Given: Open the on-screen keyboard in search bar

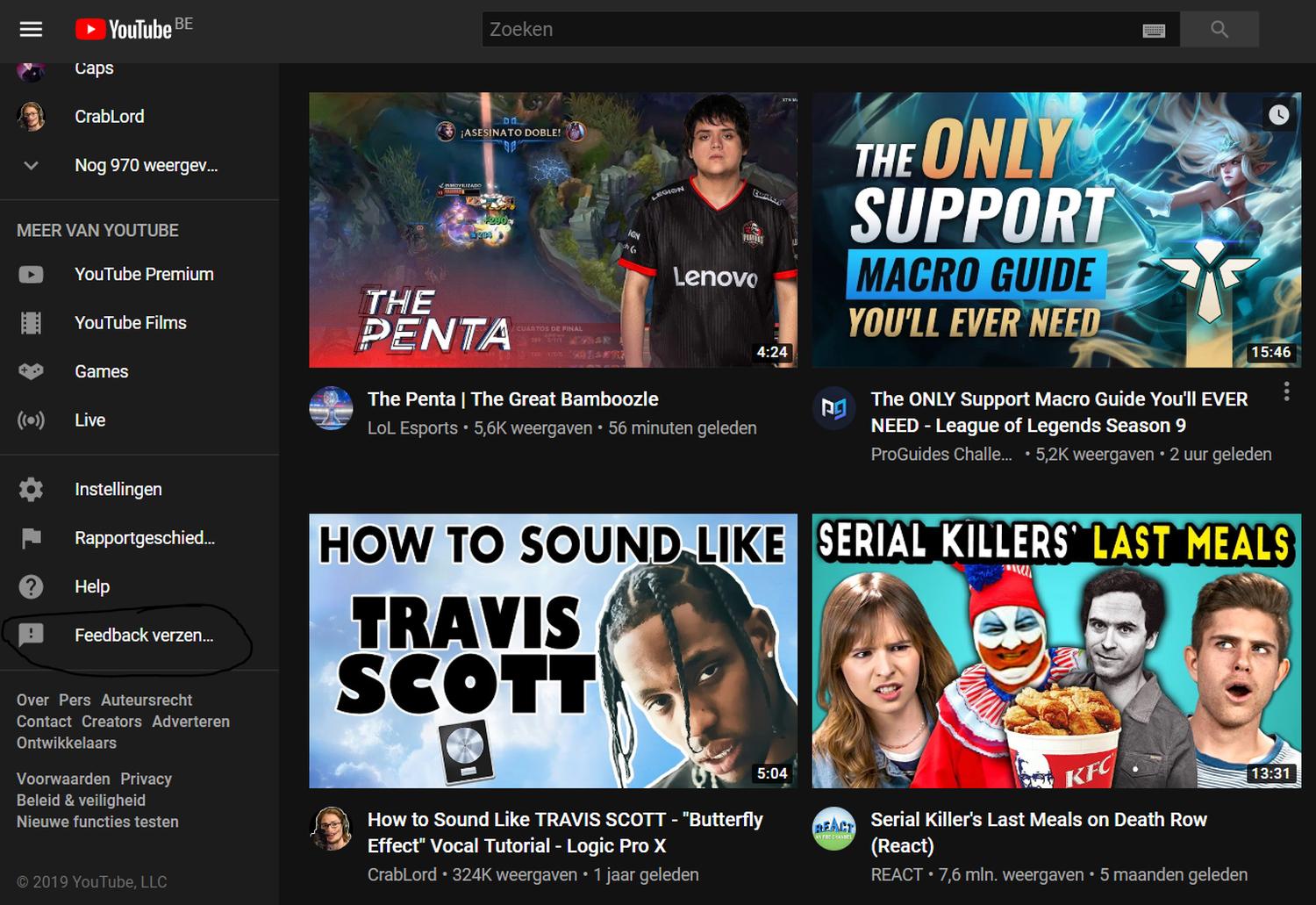Looking at the screenshot, I should (x=1154, y=31).
